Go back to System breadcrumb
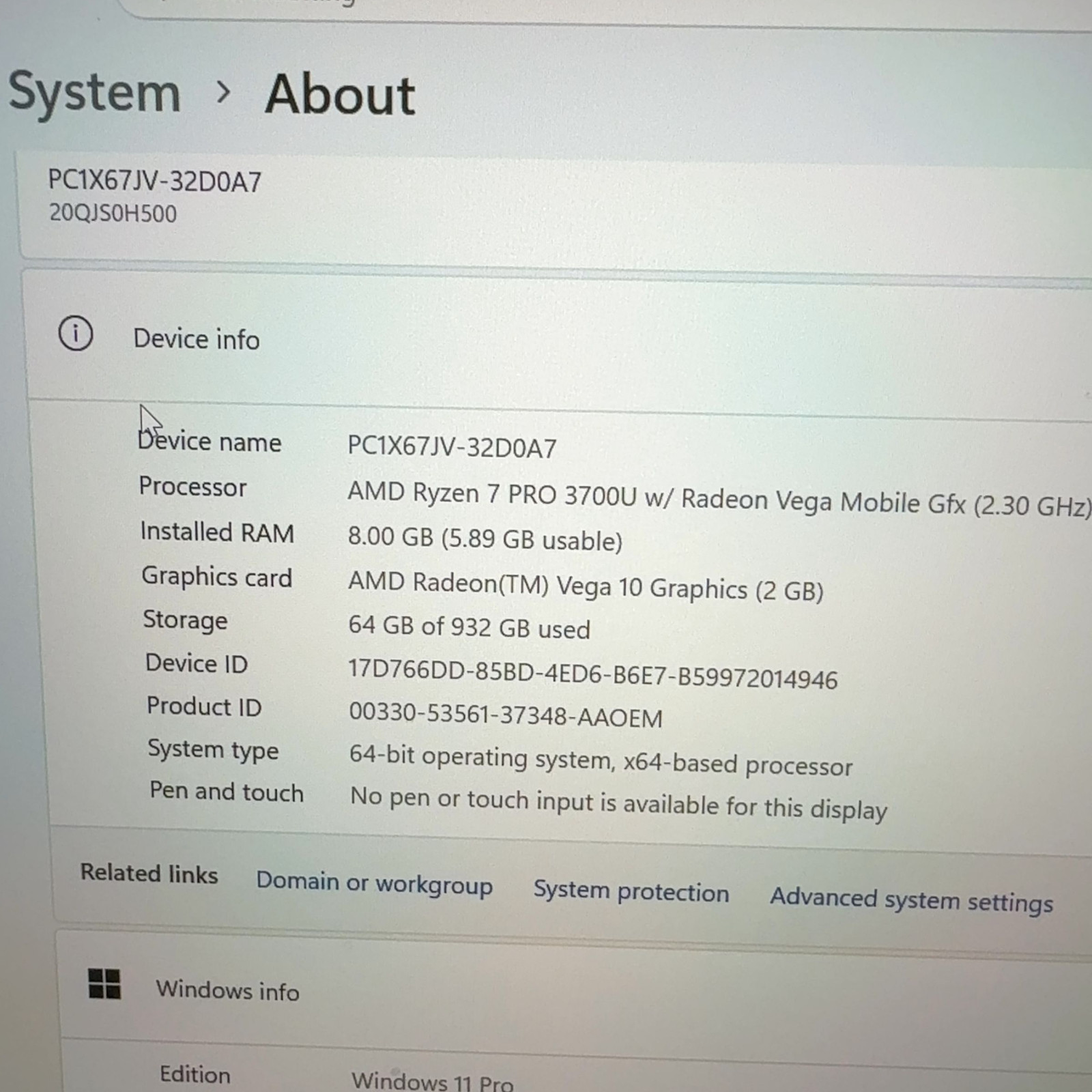This screenshot has height=1092, width=1092. [x=94, y=93]
